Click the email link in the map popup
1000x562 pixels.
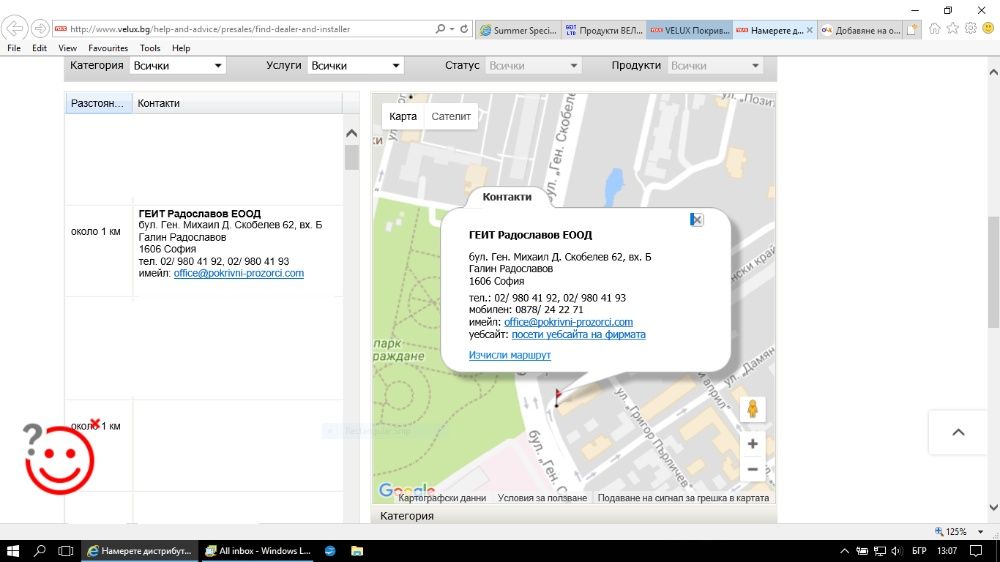(568, 322)
